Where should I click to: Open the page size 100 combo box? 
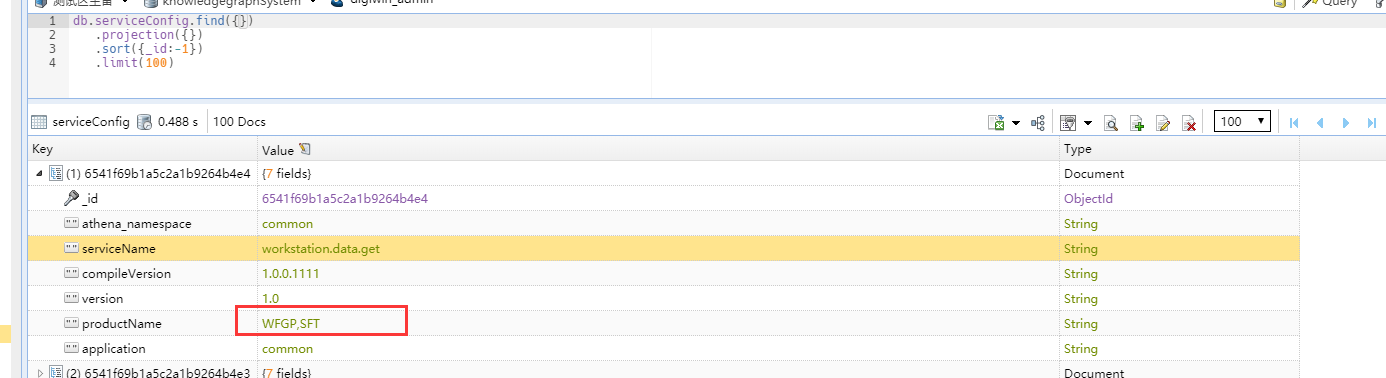point(1242,121)
